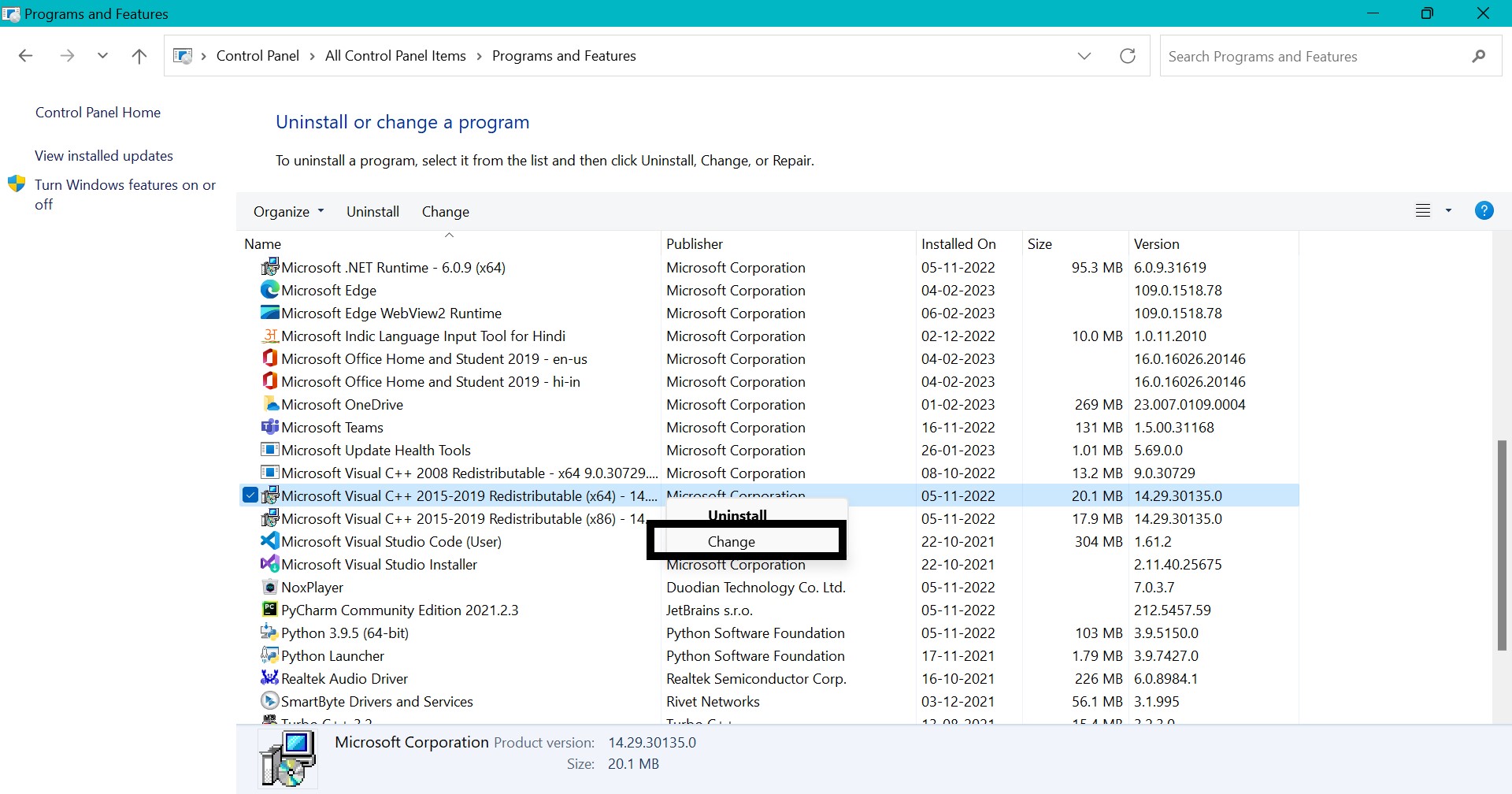Open the Organize dropdown menu
1512x794 pixels.
[288, 211]
